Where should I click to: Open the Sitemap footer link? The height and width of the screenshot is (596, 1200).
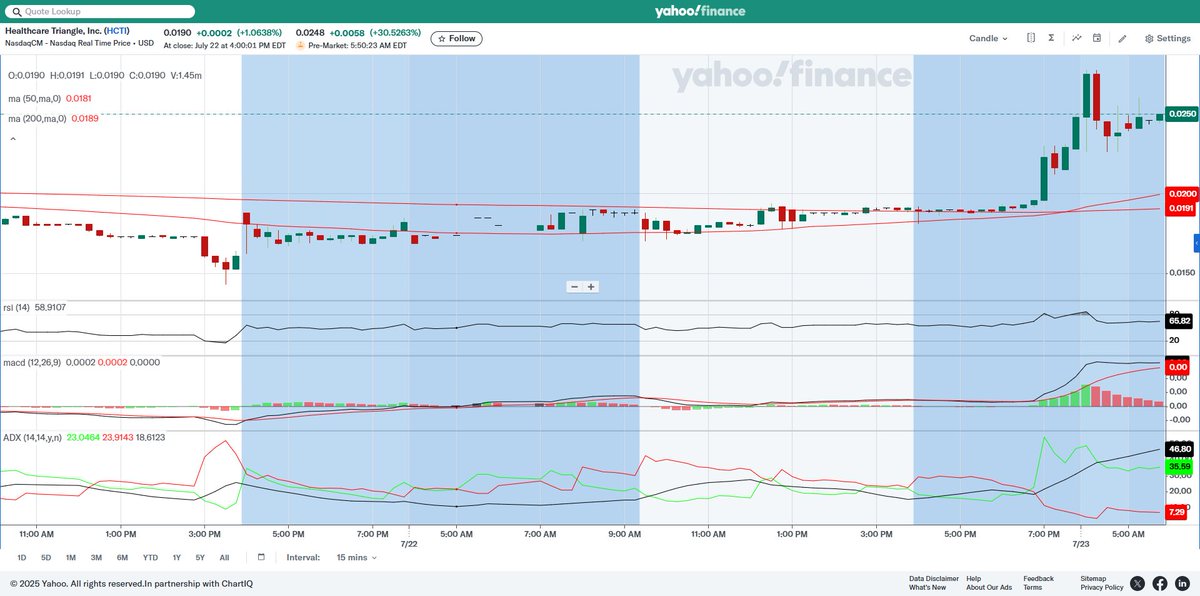[x=1093, y=578]
